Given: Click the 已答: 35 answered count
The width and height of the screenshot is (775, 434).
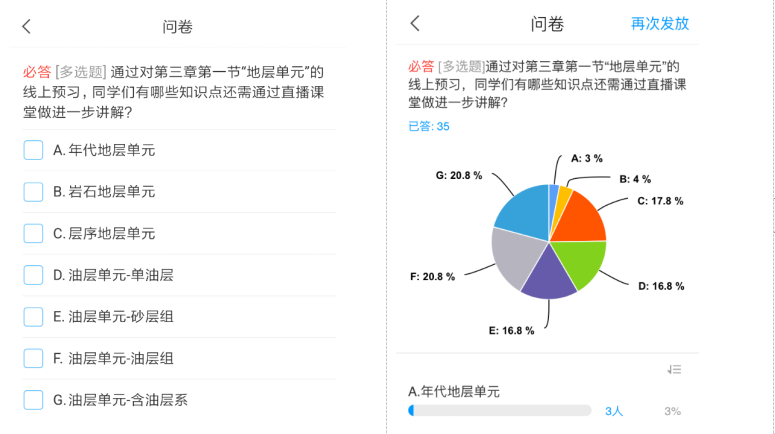Looking at the screenshot, I should tap(429, 126).
